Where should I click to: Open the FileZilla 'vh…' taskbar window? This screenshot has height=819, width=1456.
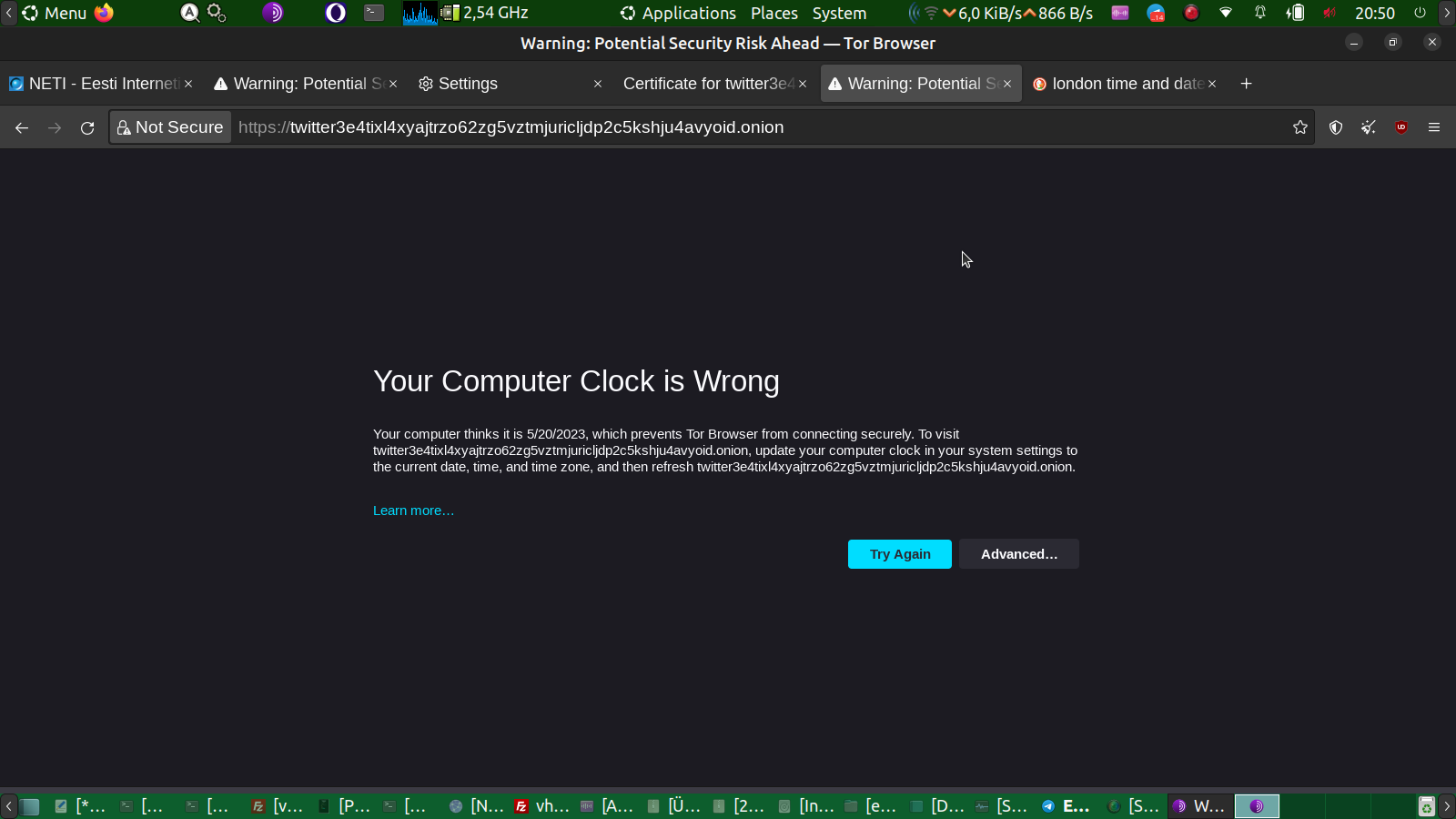pos(542,806)
